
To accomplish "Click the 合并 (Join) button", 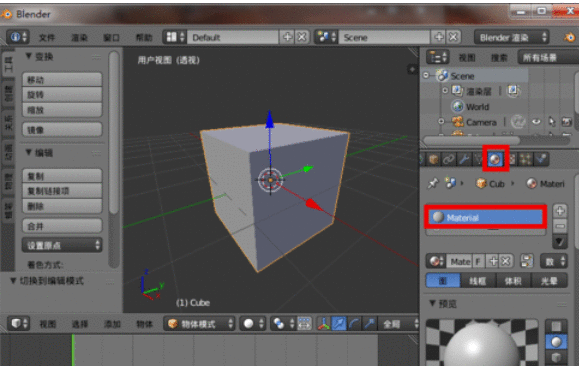I will coord(62,226).
